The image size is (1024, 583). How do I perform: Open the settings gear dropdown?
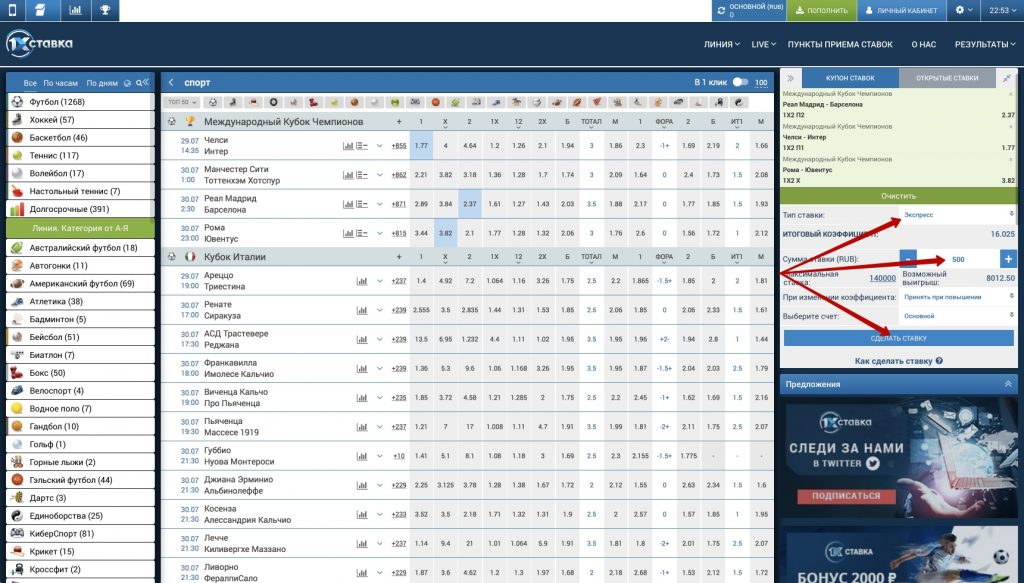964,11
